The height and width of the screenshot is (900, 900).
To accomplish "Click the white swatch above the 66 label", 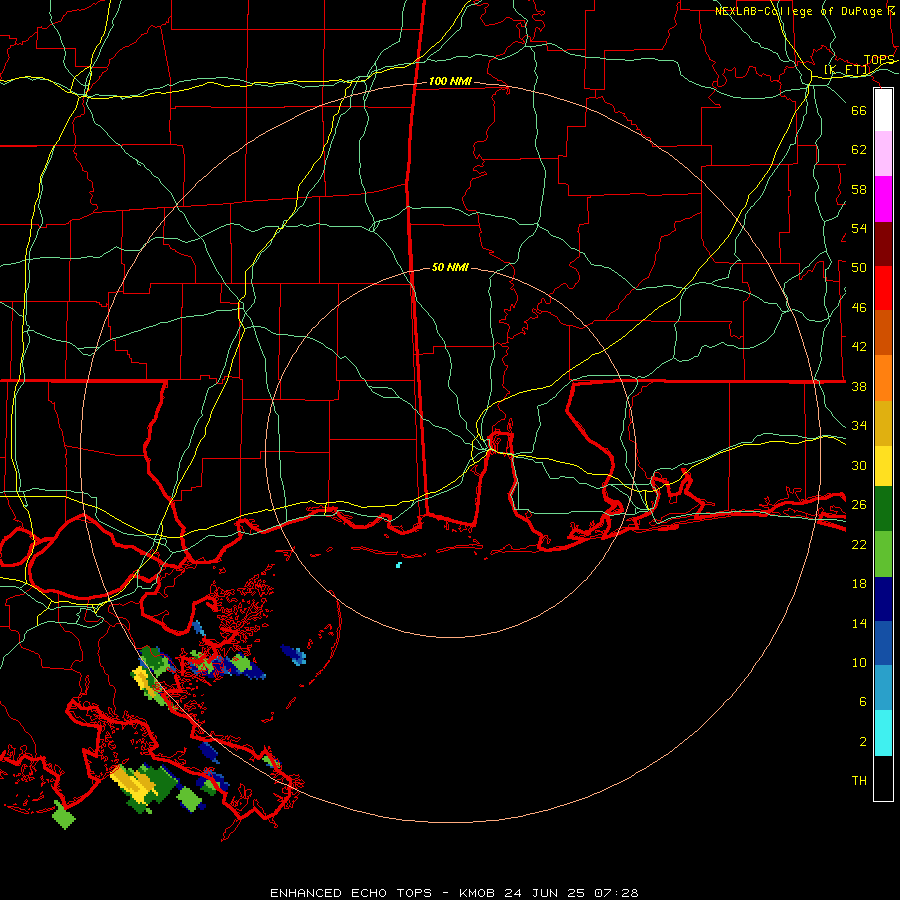I will (x=883, y=110).
